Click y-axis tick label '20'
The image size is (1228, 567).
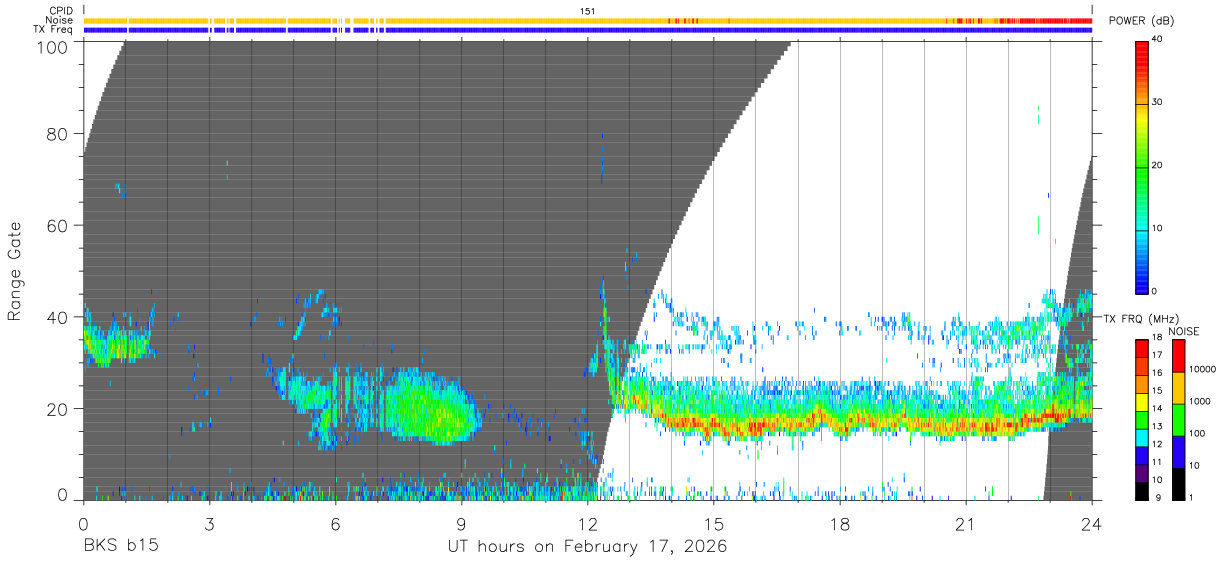pos(58,408)
